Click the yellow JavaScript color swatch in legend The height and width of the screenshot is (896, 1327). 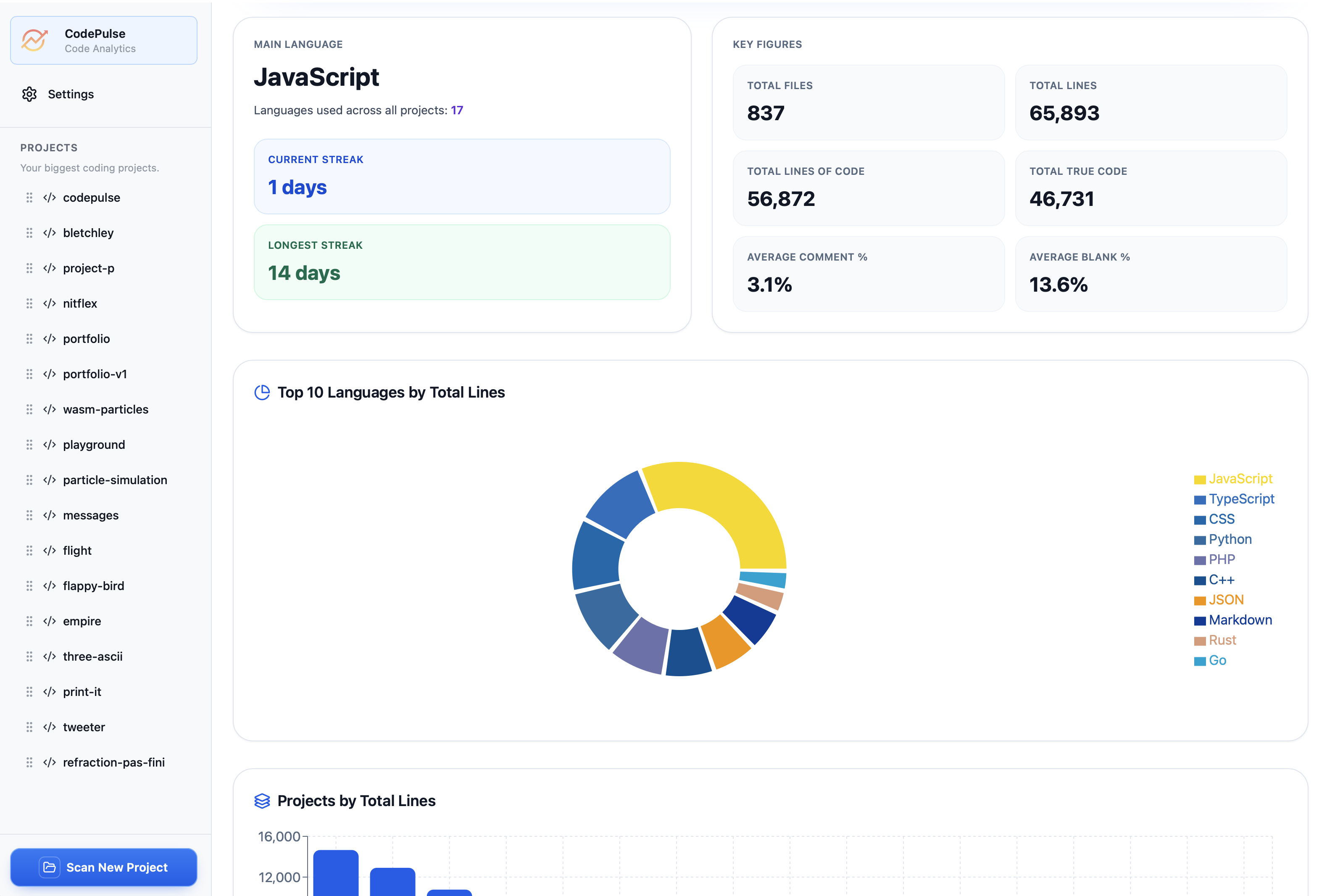[1201, 479]
